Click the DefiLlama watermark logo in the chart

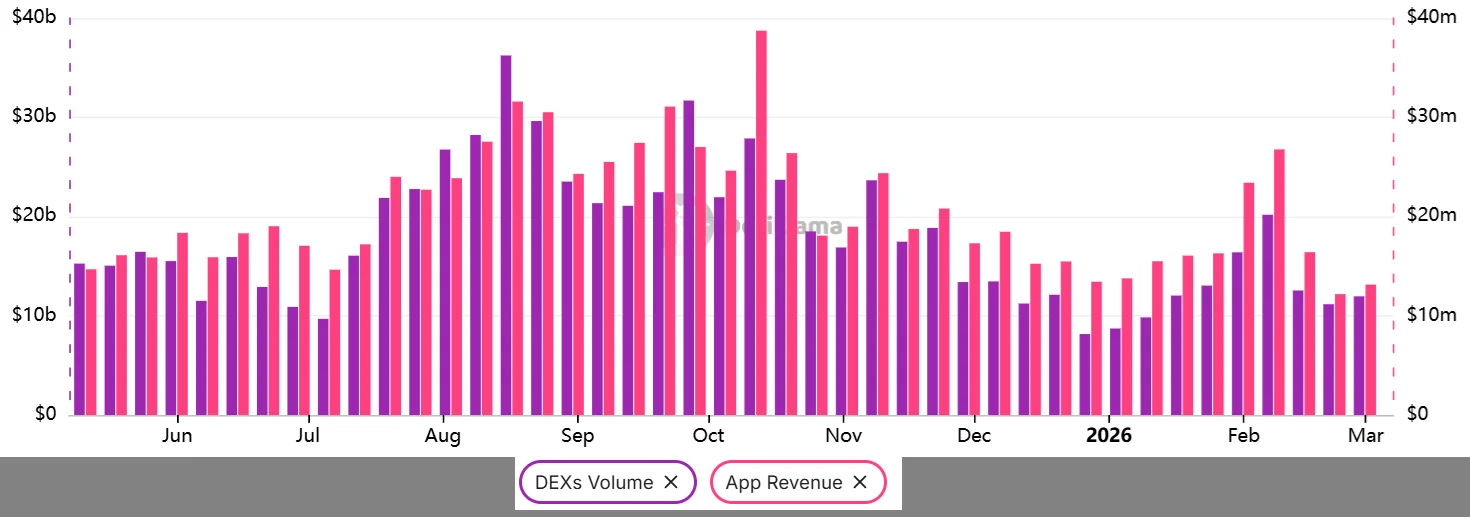692,224
